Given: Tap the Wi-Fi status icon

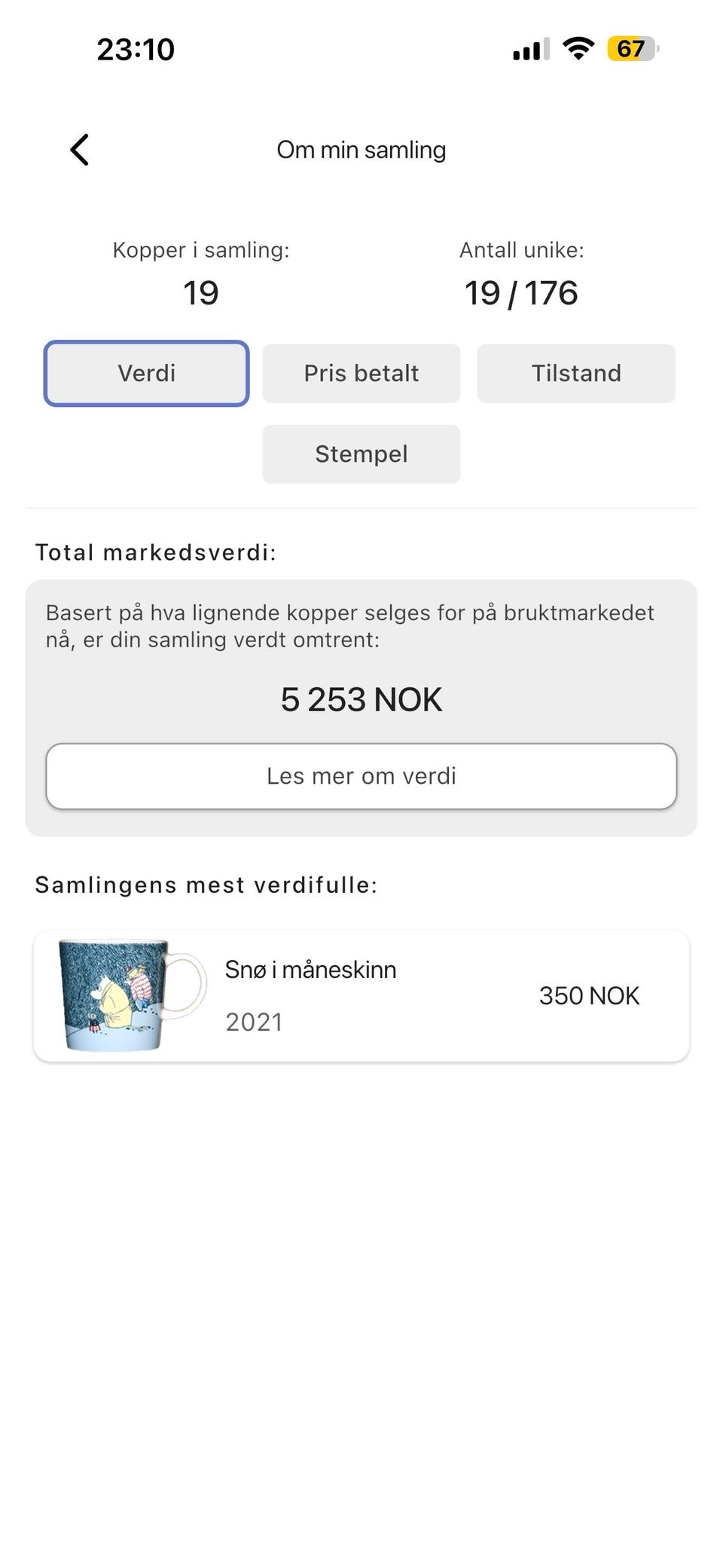Looking at the screenshot, I should (578, 49).
